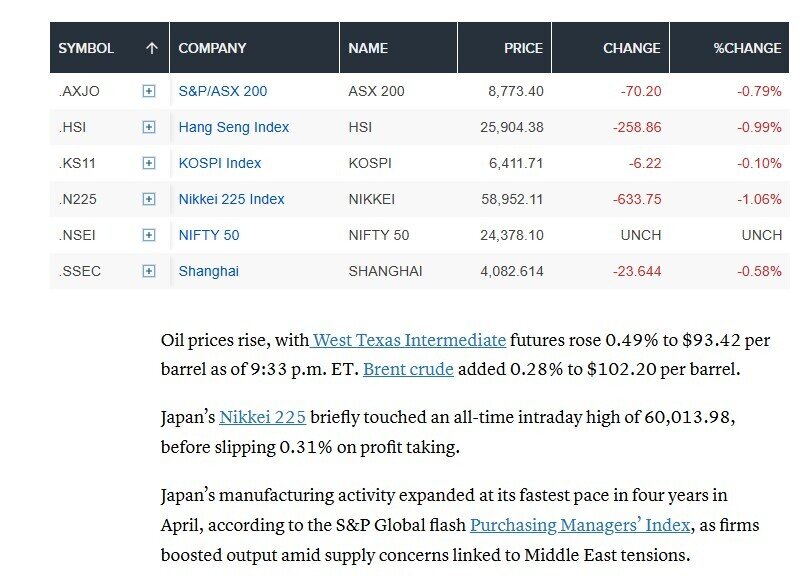Open the S&P/ASX 200 link
802x581 pixels.
[223, 91]
